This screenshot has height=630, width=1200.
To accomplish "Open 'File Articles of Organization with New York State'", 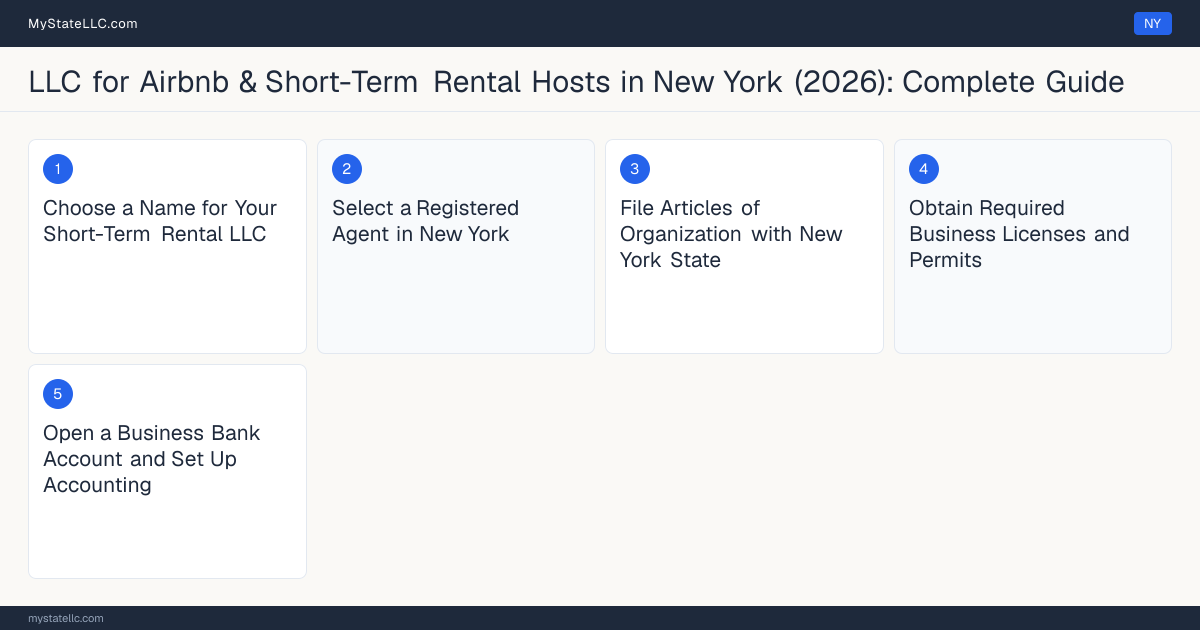I will tap(731, 234).
